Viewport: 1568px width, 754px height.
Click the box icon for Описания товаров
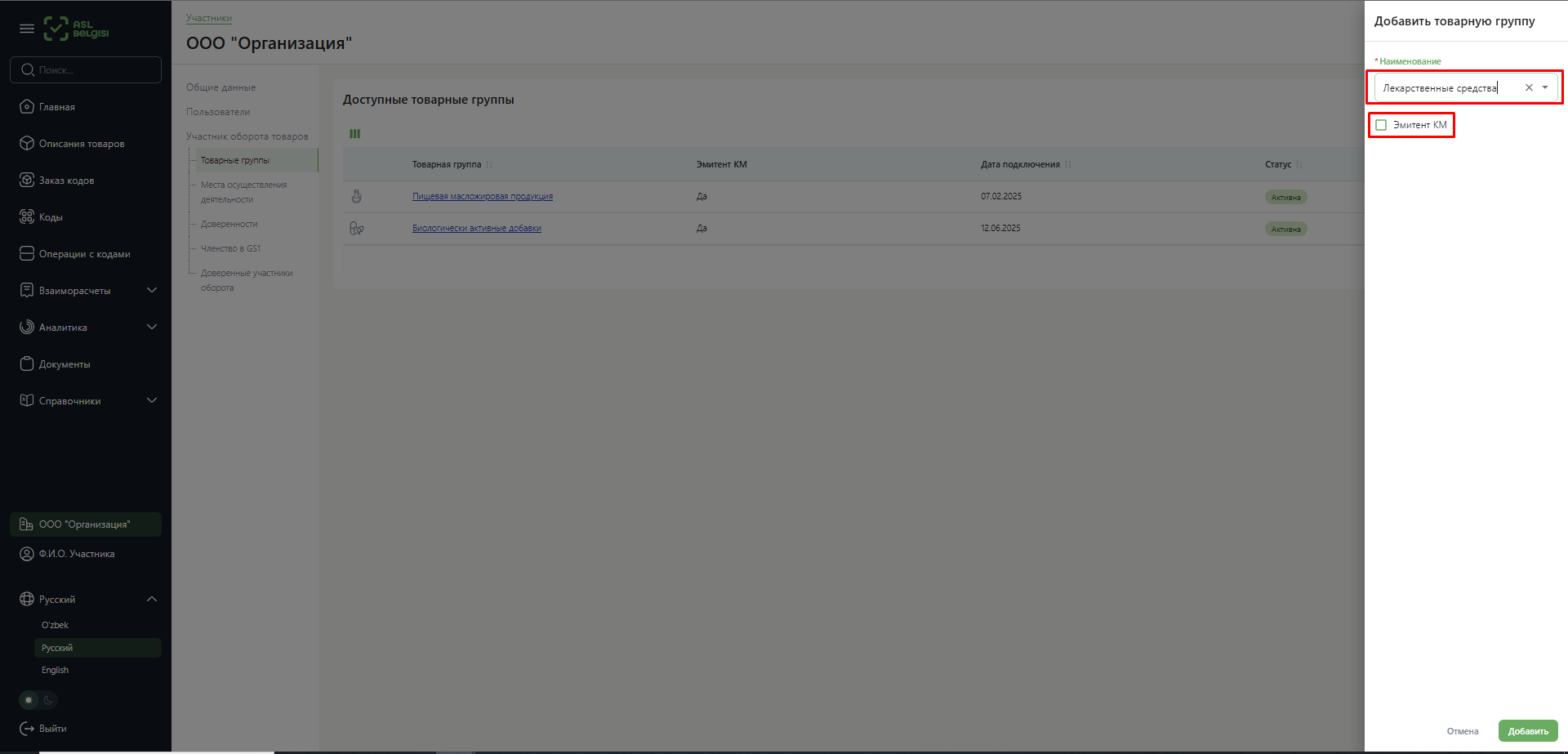click(27, 144)
